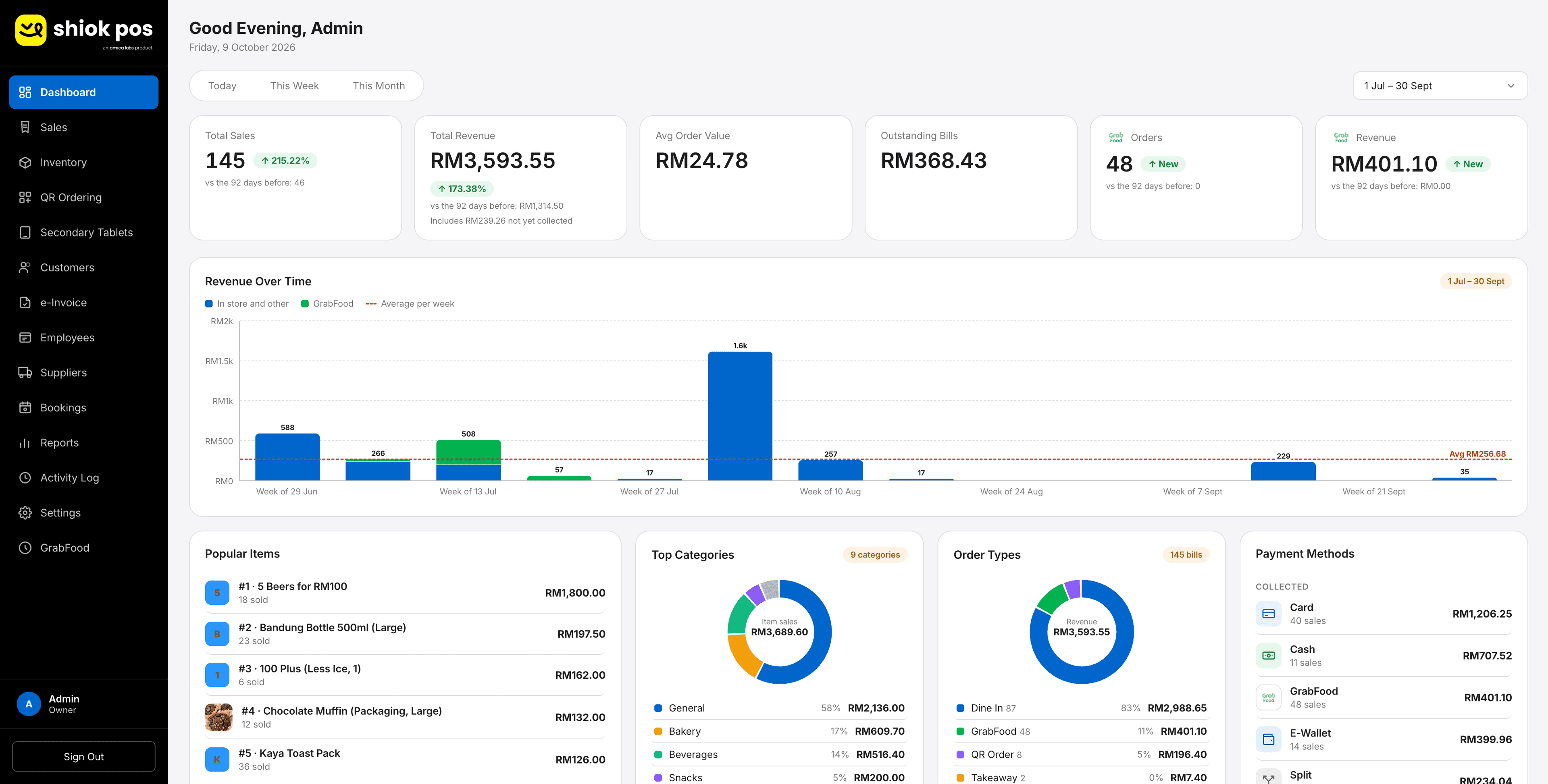Screen dimensions: 1548x784
Task: Click the Order Types donut chart
Action: pos(1081,631)
